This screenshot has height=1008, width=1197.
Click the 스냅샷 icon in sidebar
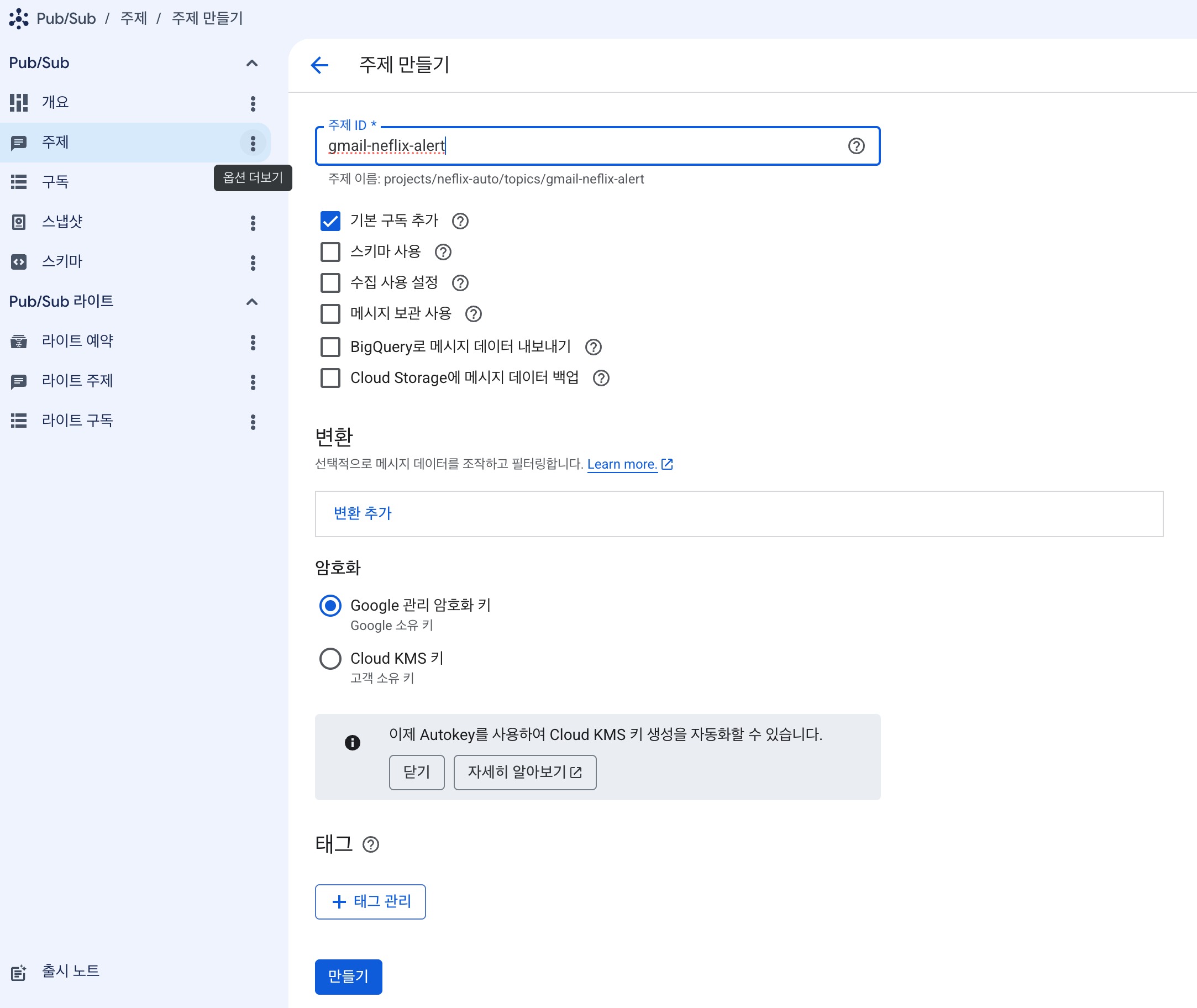[x=18, y=222]
